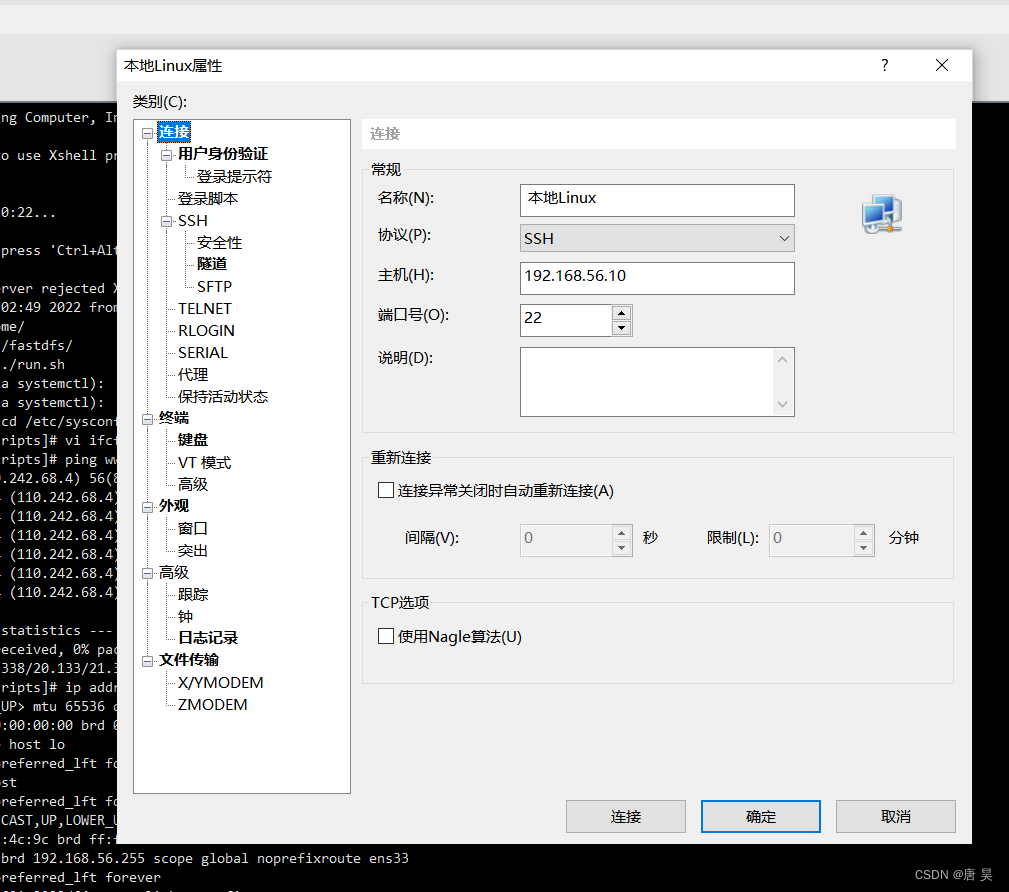
Task: Increase the 限制 minutes value
Action: coord(864,534)
